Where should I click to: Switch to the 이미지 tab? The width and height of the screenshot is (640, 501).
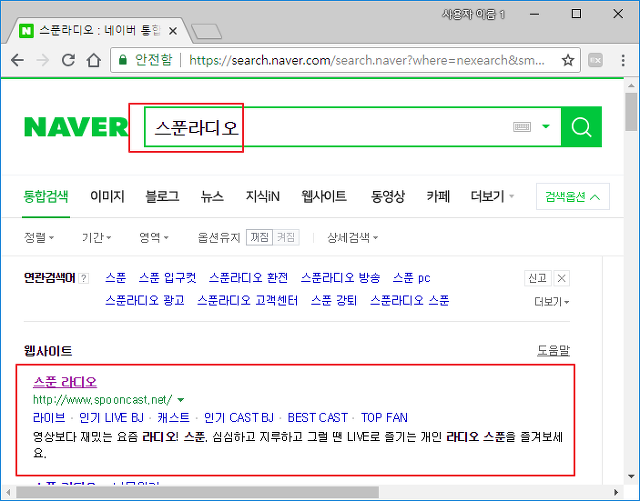click(x=107, y=196)
